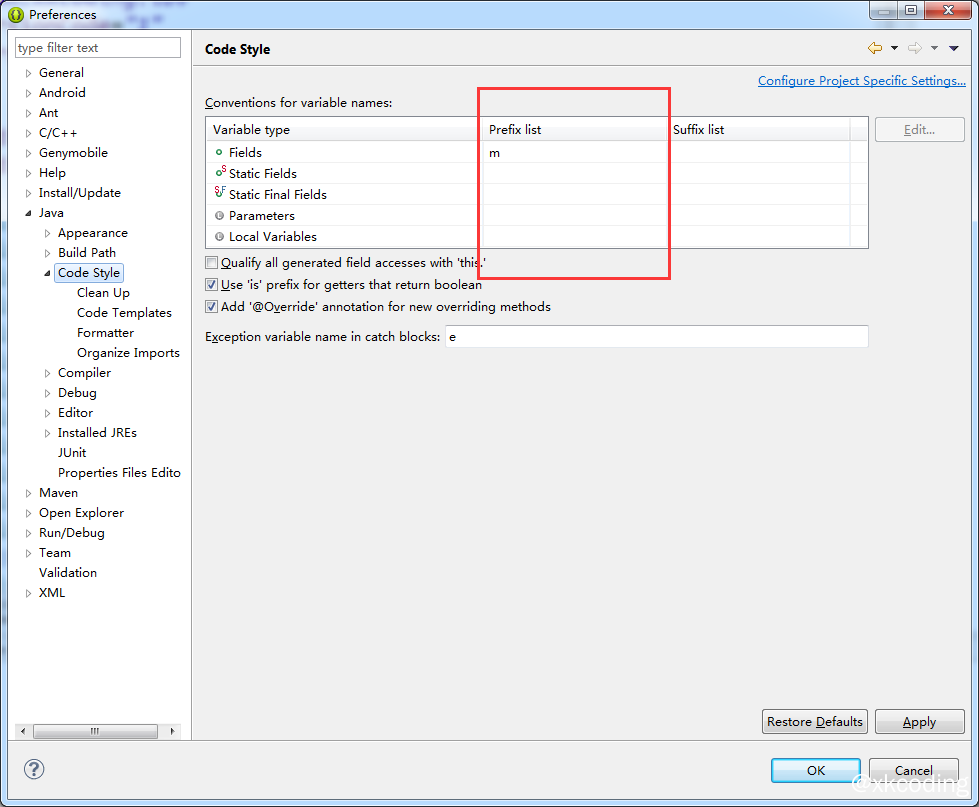Open the help question mark icon
Viewport: 979px width, 807px height.
coord(34,769)
